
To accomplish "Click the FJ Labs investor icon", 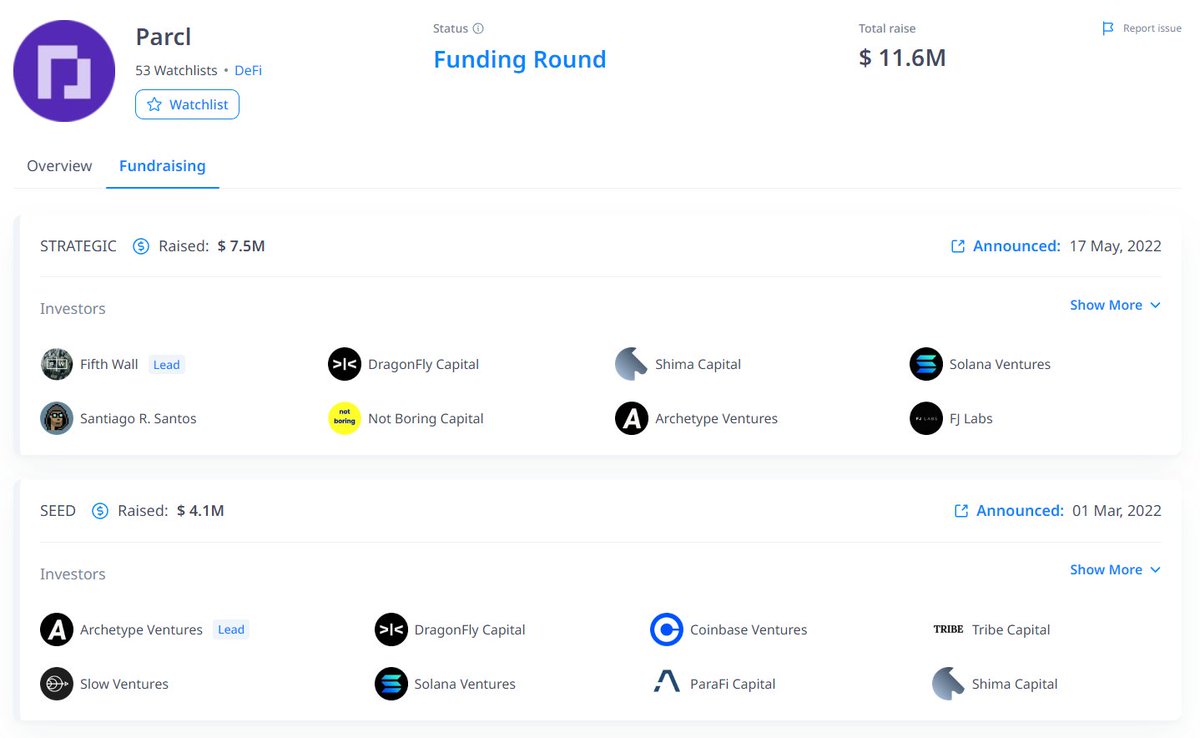I will [x=925, y=418].
